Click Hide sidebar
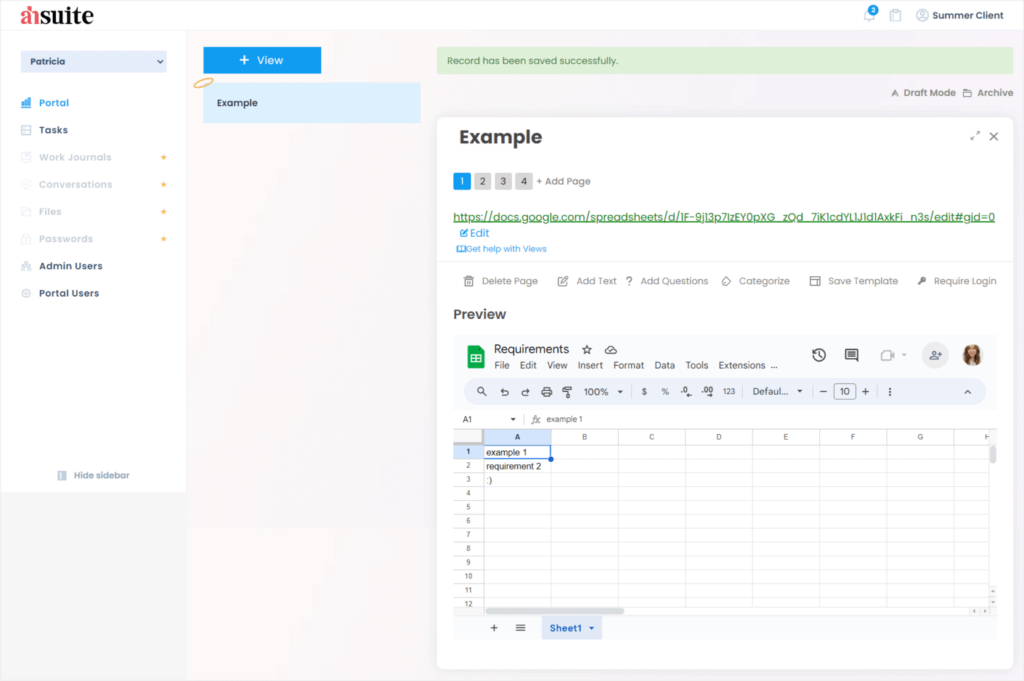 point(93,475)
